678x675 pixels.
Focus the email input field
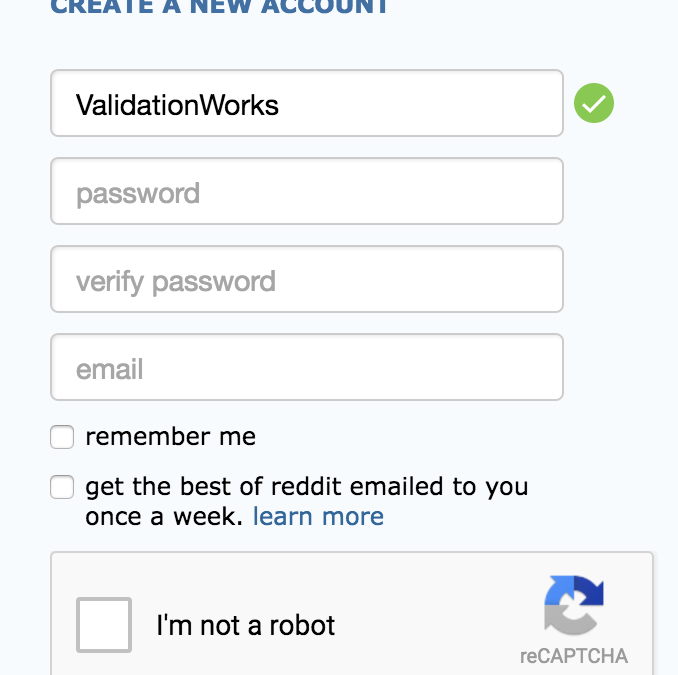pos(306,367)
